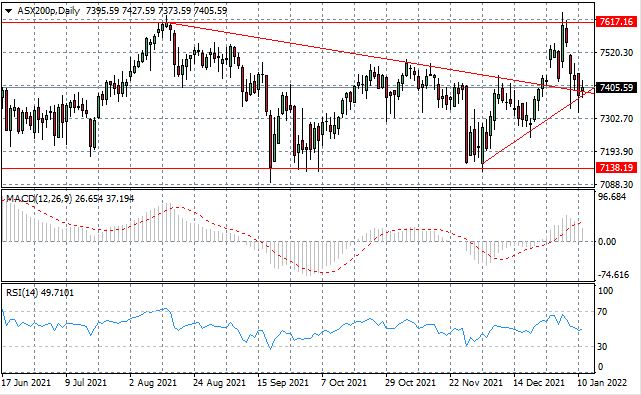Click the 7 Oct 2021 date label
Viewport: 641px width, 395px height.
(344, 383)
